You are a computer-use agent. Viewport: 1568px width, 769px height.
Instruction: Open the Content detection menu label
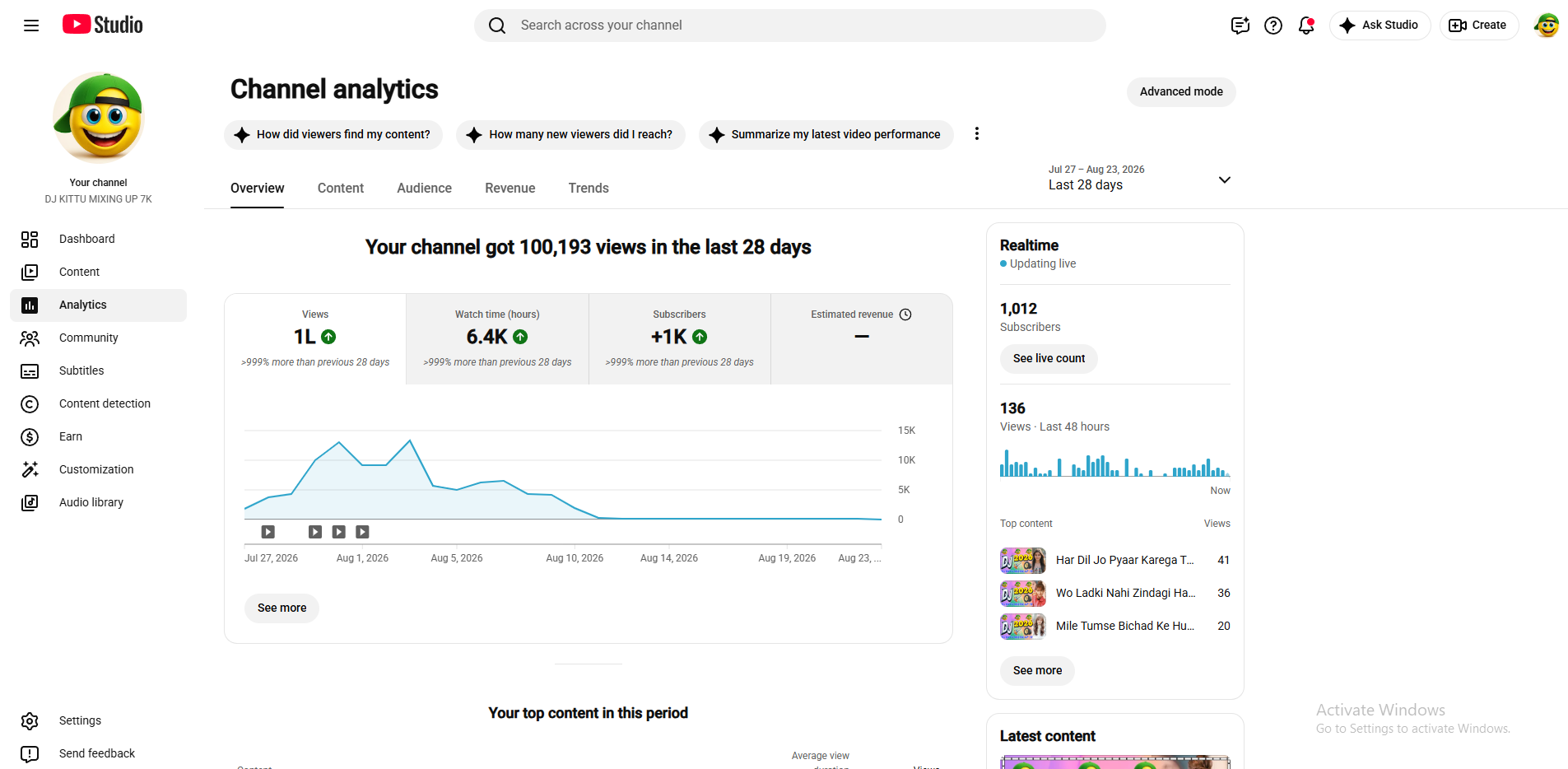(x=105, y=403)
